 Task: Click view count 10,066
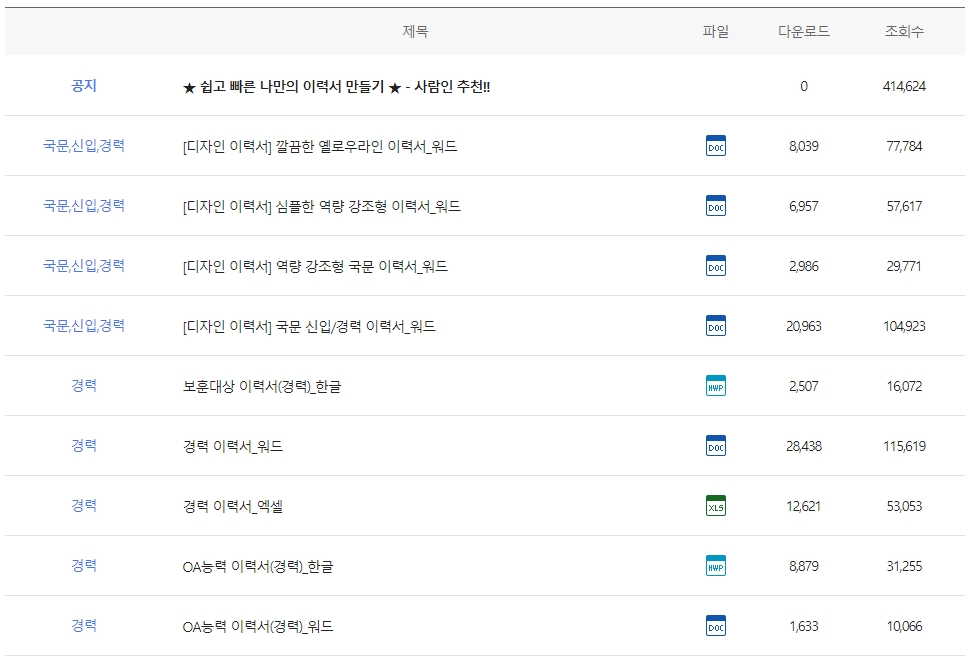point(904,627)
